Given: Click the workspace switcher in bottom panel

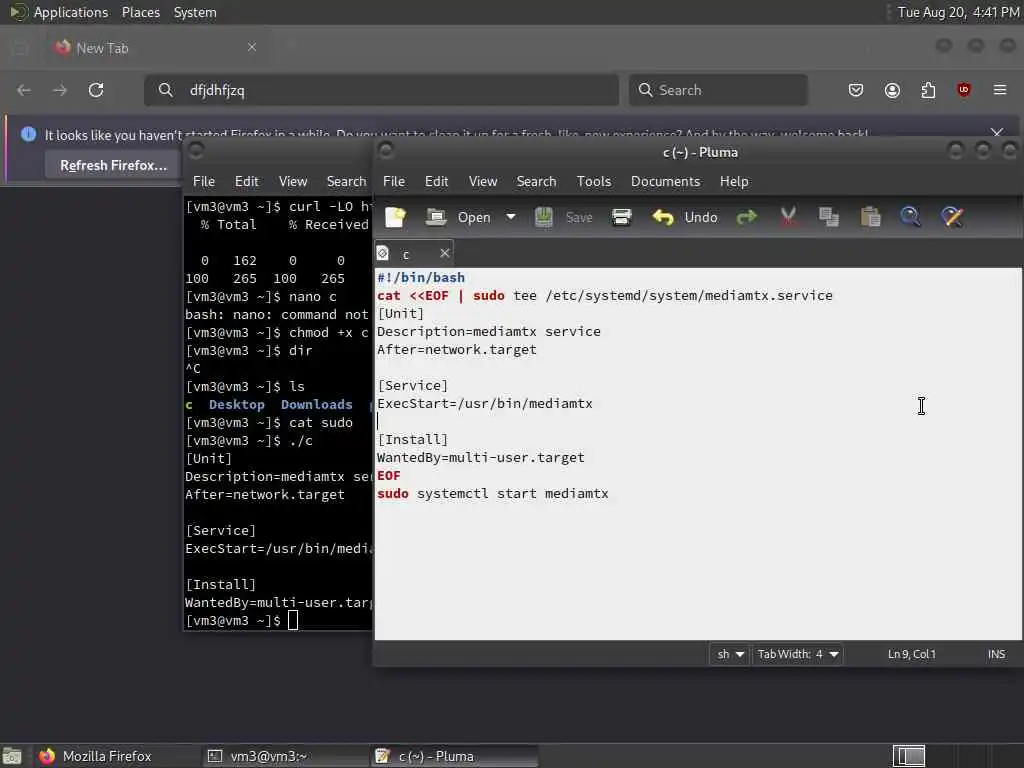Looking at the screenshot, I should 909,756.
